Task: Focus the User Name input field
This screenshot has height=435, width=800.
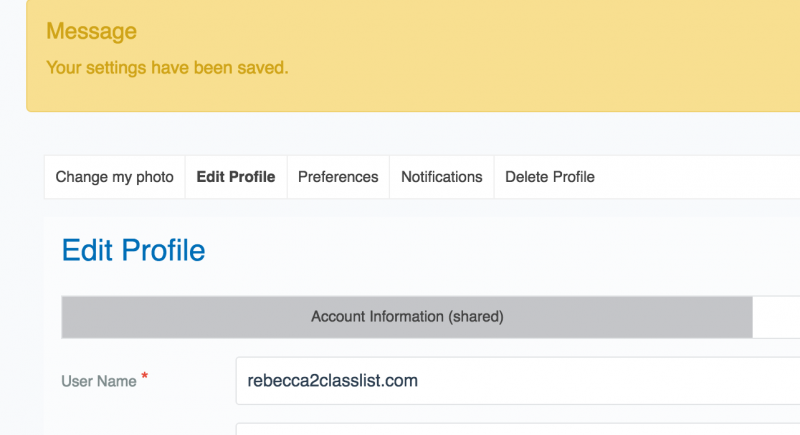Action: coord(518,381)
